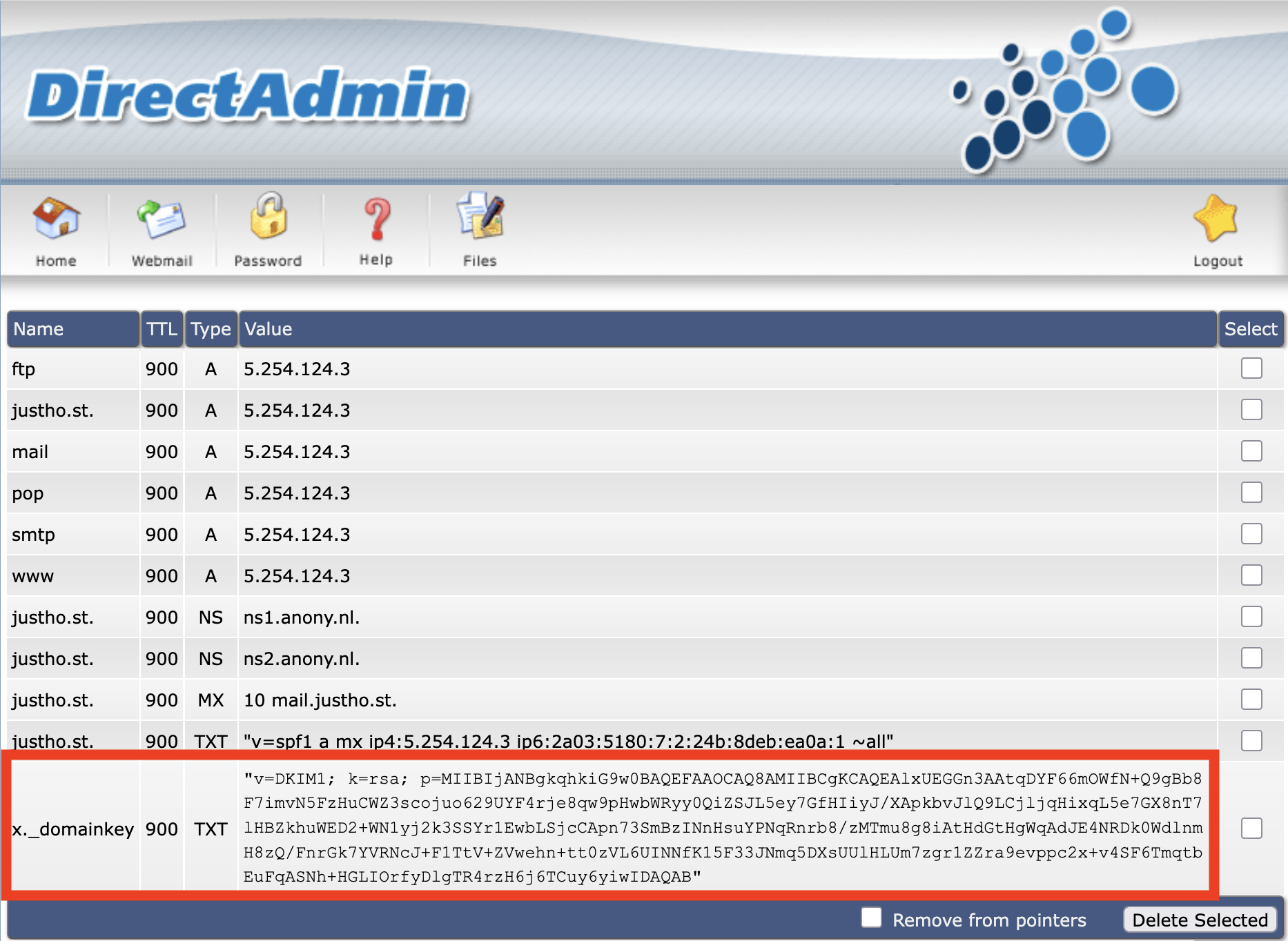
Task: Click the blue dots graphic in the header
Action: pyautogui.click(x=1063, y=90)
